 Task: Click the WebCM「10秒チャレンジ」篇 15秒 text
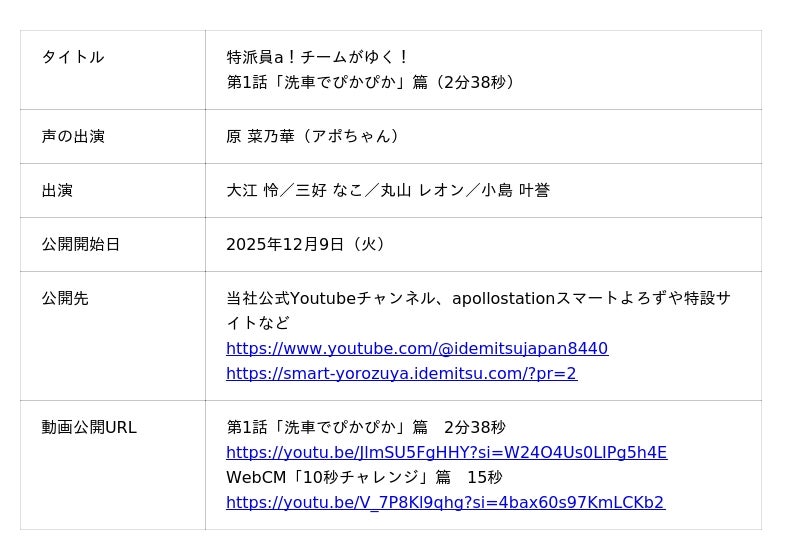364,478
